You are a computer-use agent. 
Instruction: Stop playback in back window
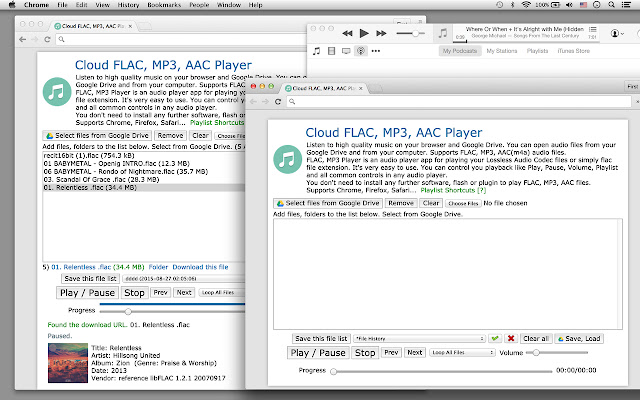(134, 293)
